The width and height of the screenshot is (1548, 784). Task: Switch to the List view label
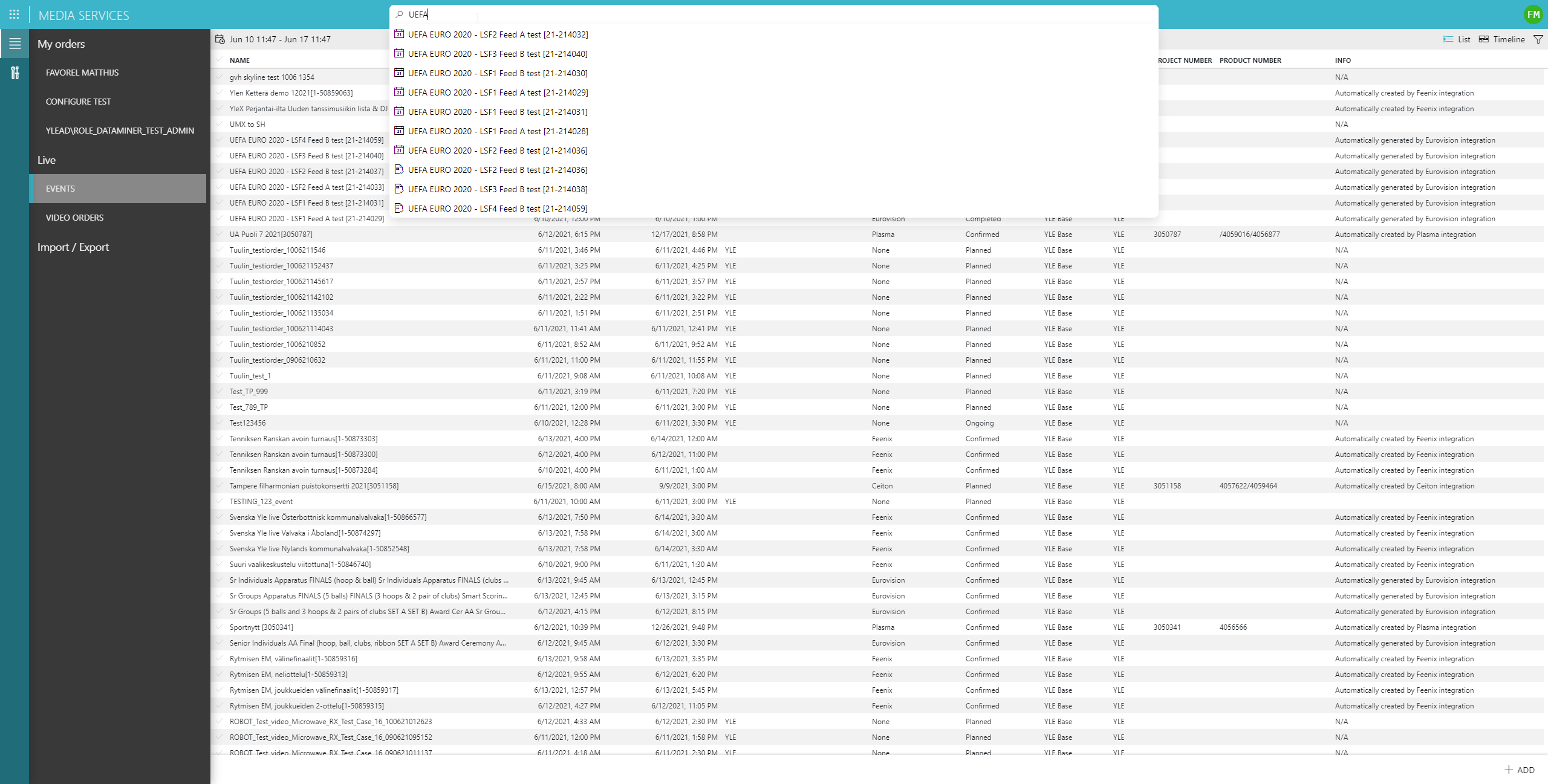[x=1464, y=39]
